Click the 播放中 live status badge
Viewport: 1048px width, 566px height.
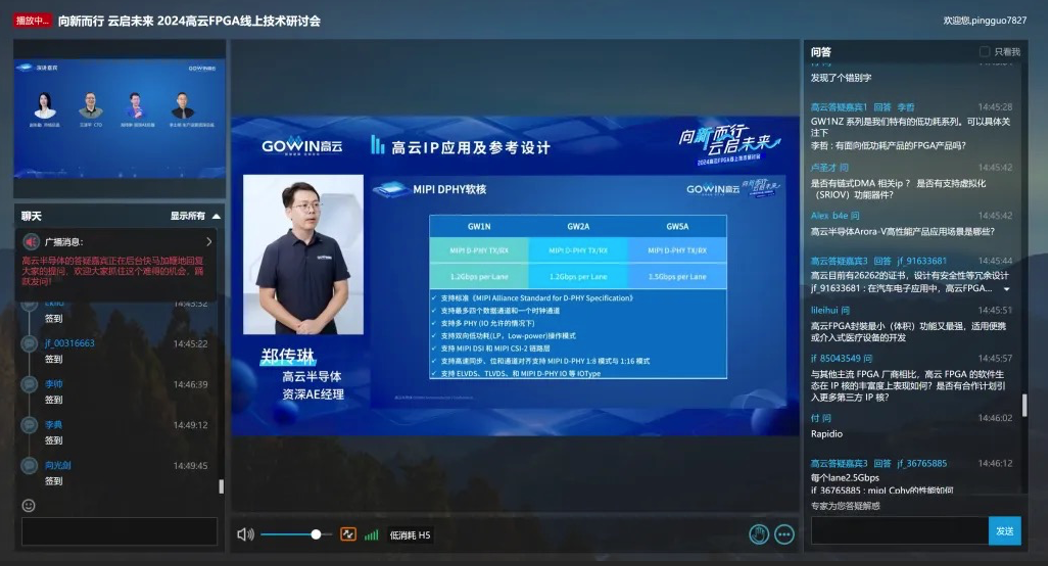pos(32,21)
